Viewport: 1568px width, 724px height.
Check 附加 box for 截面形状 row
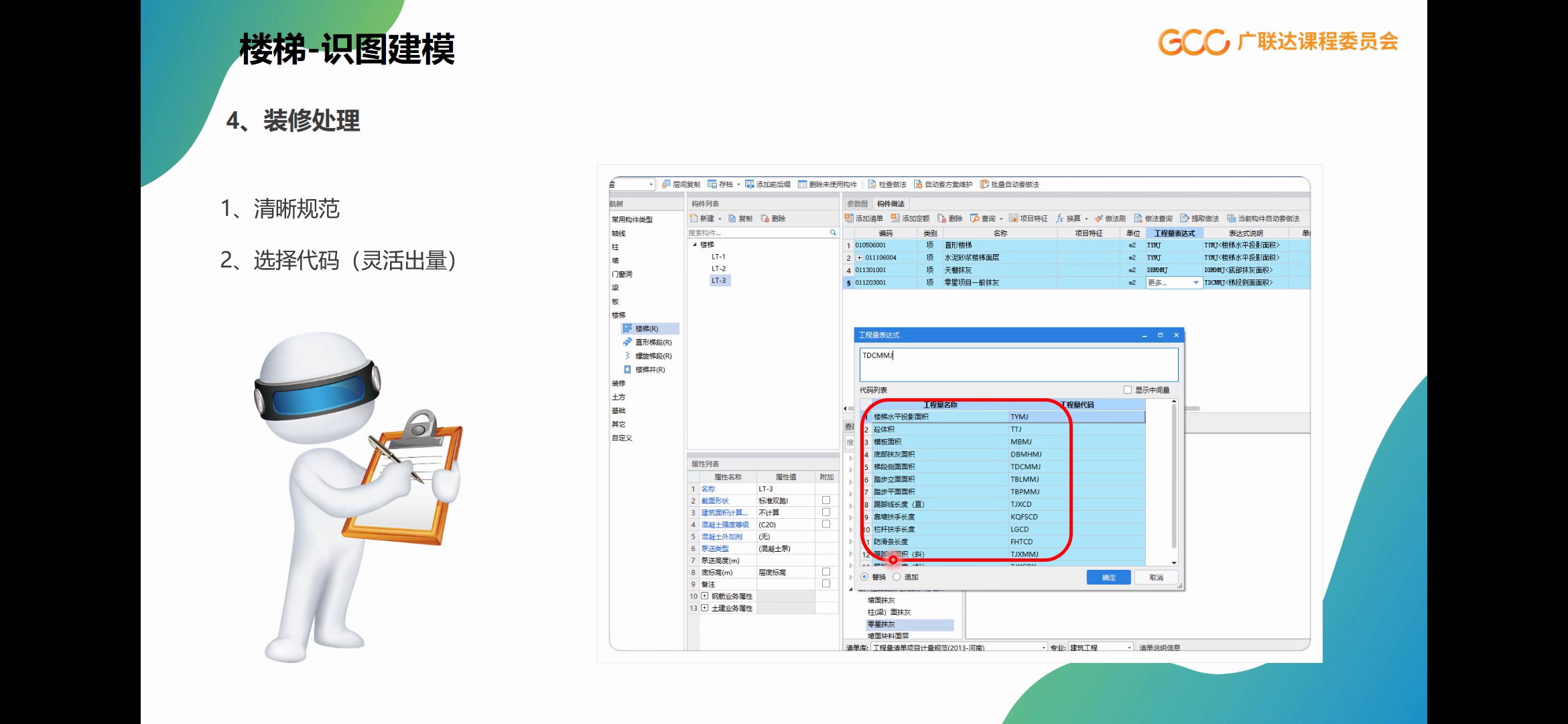click(826, 501)
